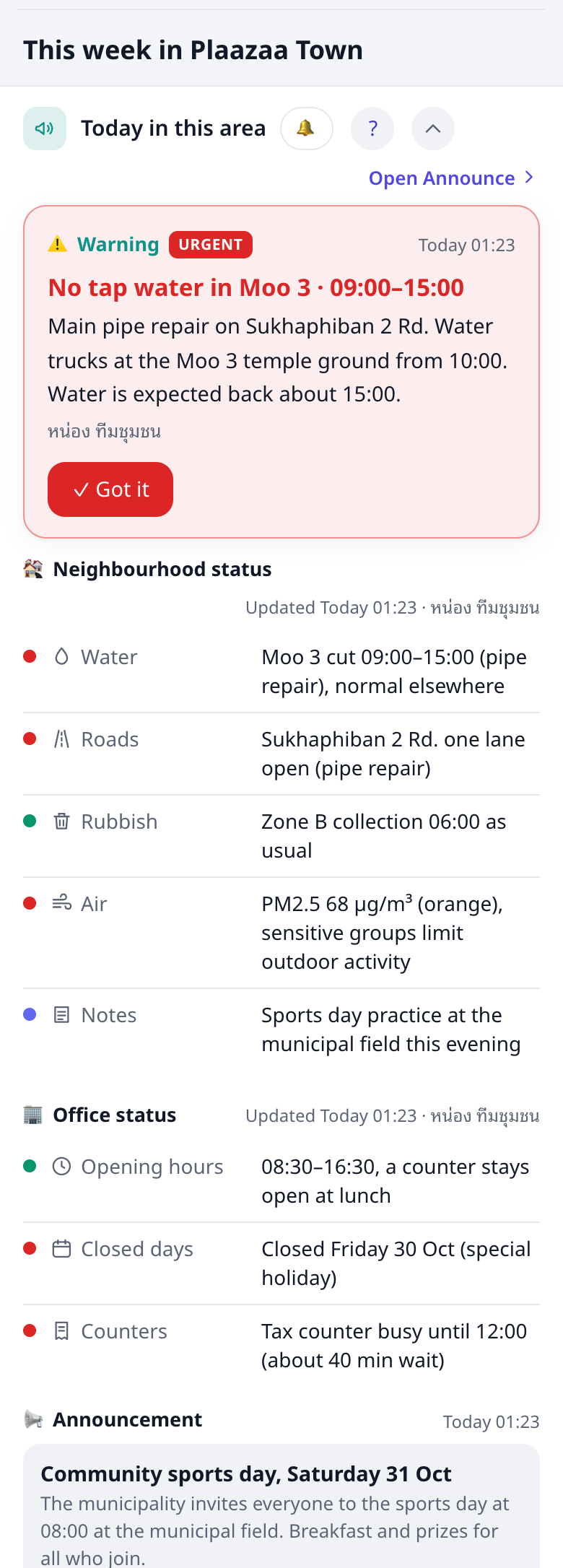563x1568 pixels.
Task: Click the Roads icon
Action: [x=62, y=739]
